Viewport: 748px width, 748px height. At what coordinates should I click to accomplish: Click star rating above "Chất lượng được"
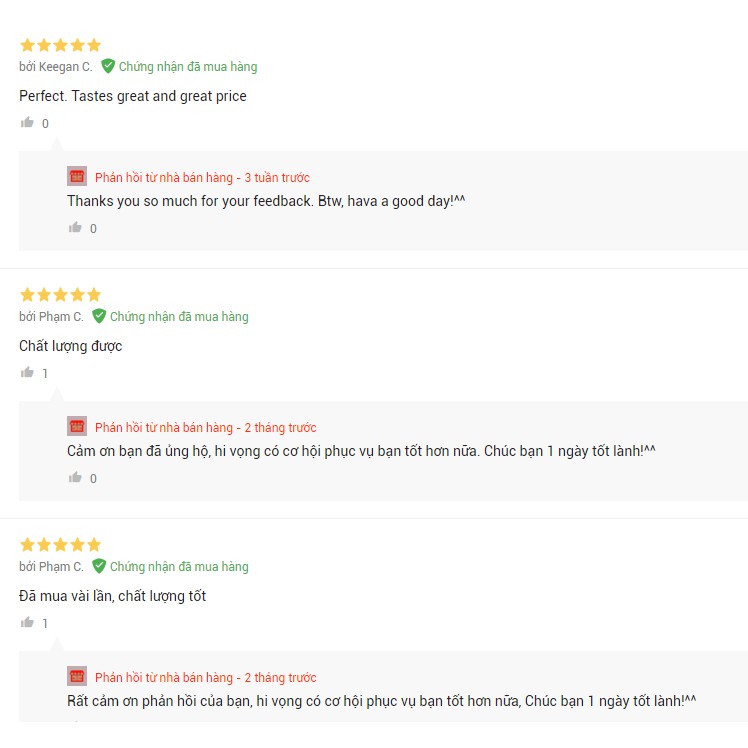pyautogui.click(x=60, y=295)
